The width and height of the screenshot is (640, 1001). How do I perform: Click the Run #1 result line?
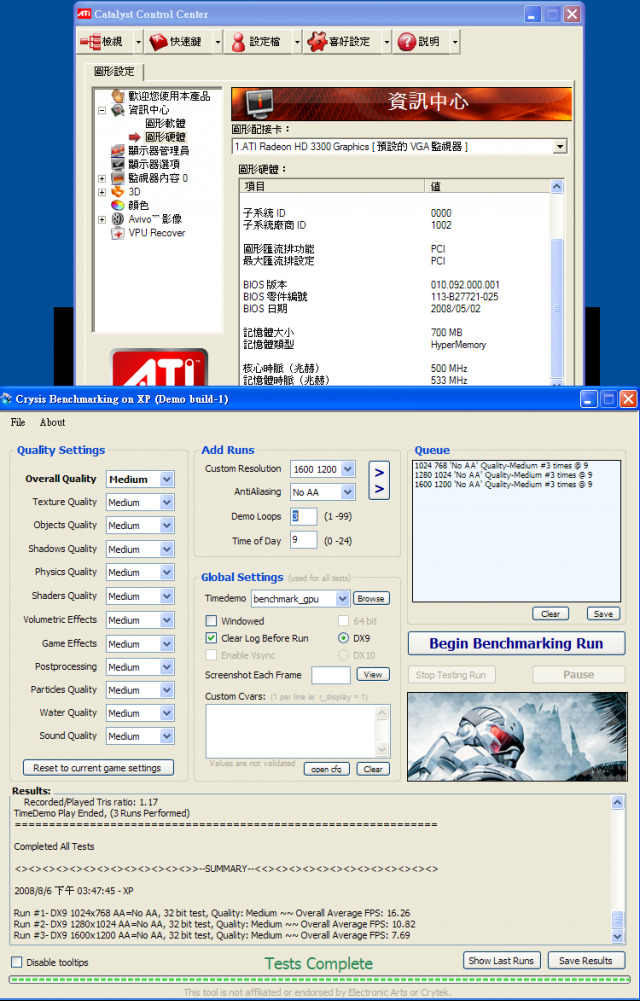click(x=212, y=913)
